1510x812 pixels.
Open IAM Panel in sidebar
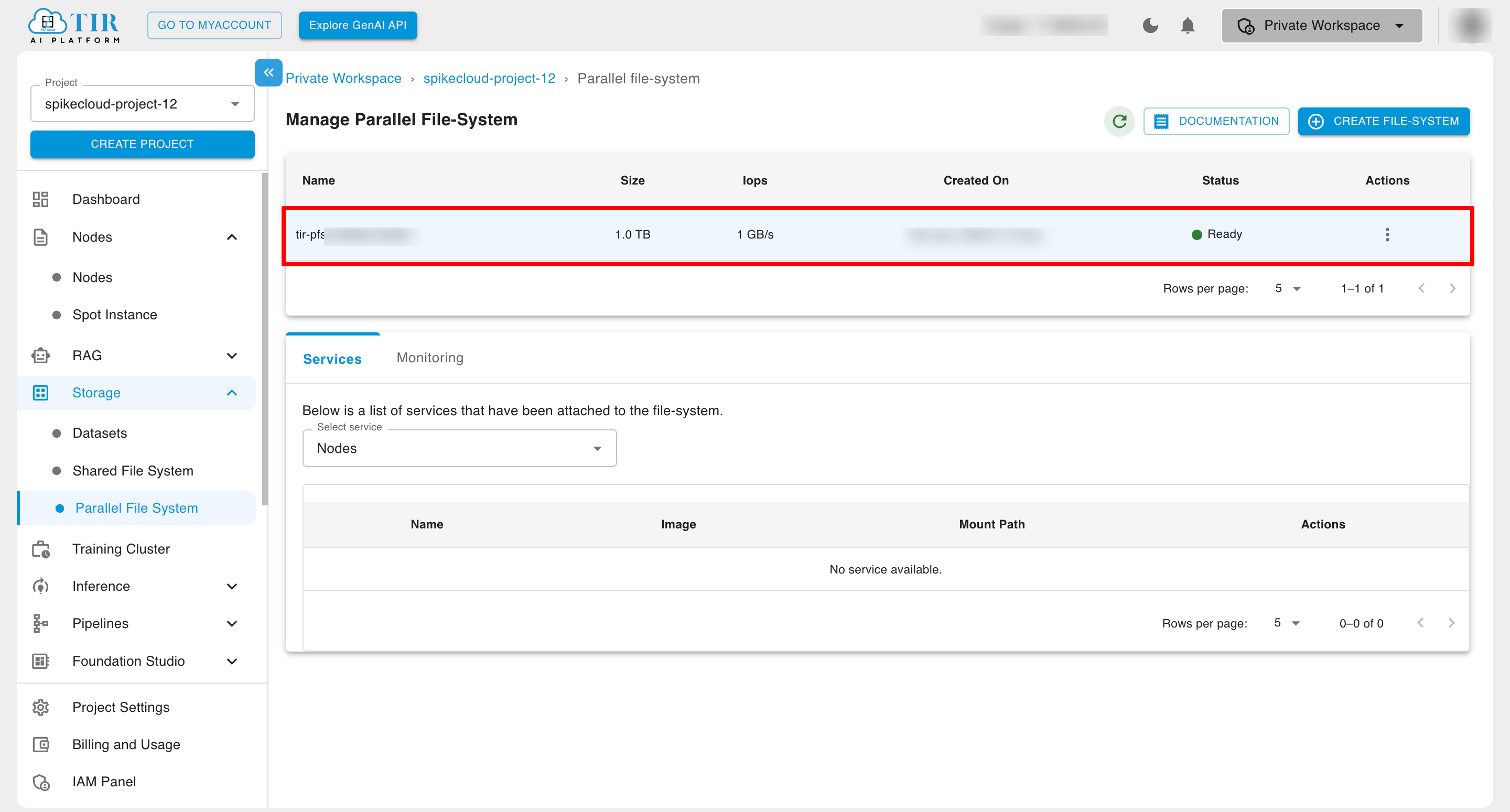(x=104, y=782)
